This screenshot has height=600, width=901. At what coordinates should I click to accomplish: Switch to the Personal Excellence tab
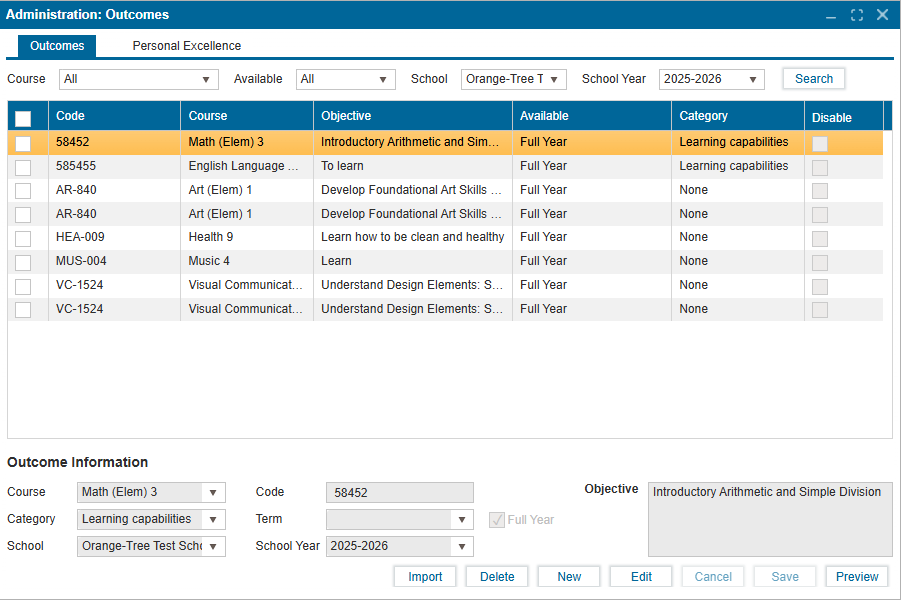pyautogui.click(x=187, y=46)
